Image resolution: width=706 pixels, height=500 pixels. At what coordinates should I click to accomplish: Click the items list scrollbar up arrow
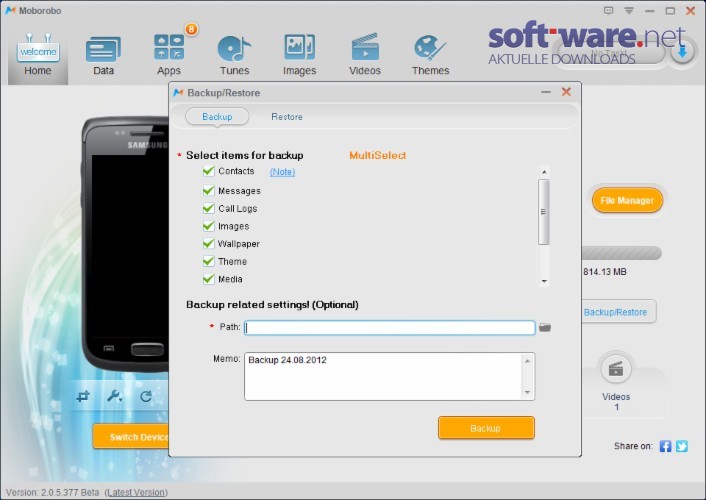pos(544,172)
